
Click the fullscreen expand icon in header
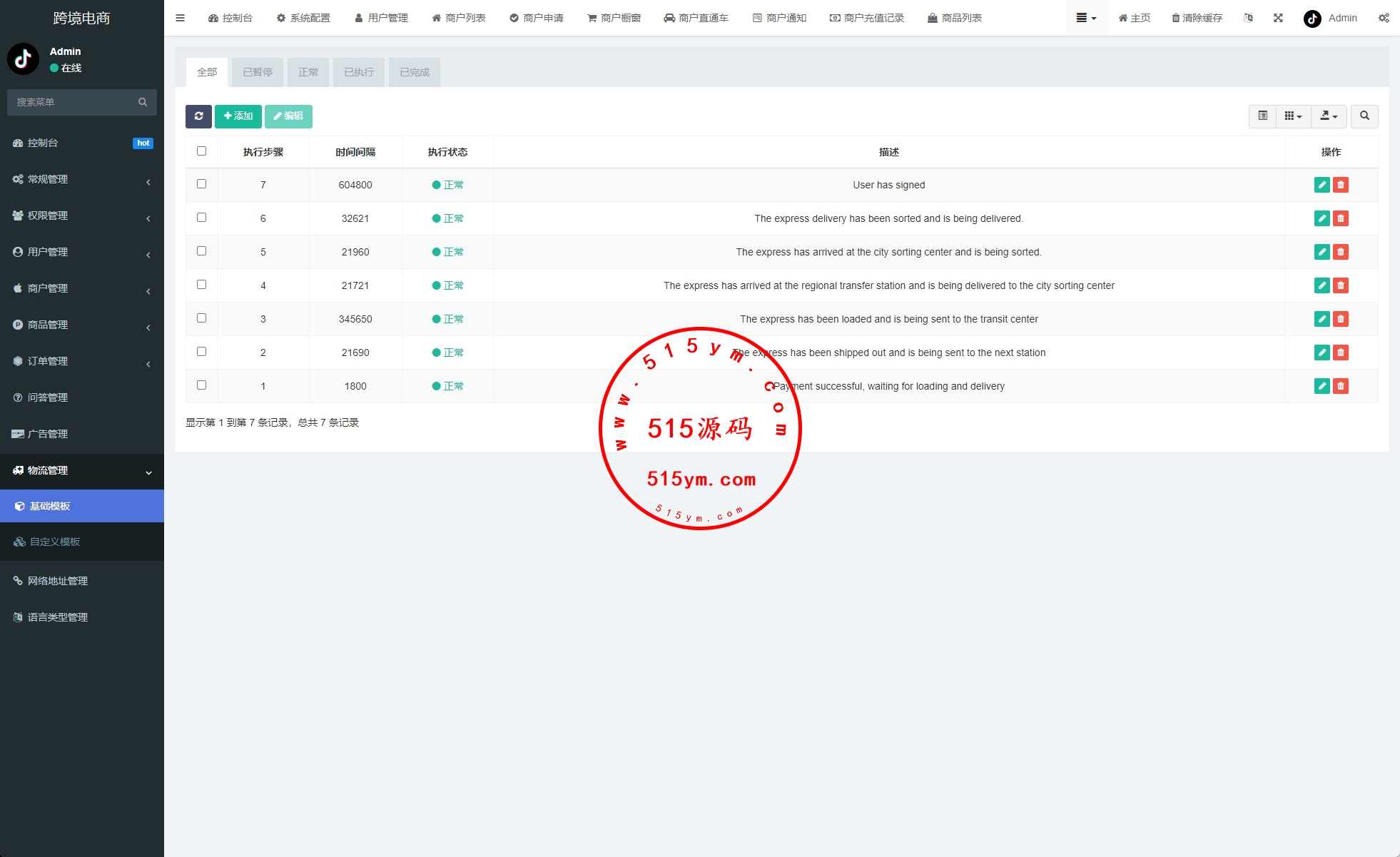pos(1278,18)
